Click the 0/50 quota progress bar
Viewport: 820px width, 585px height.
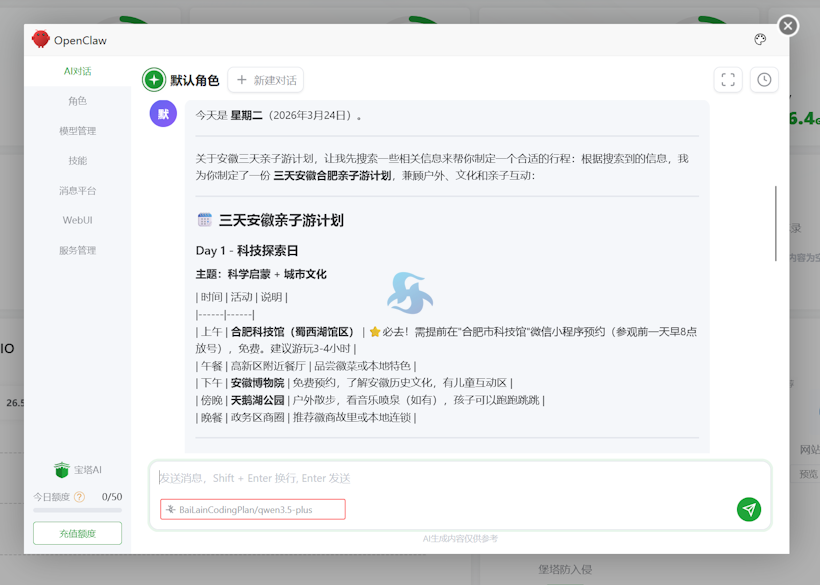click(x=77, y=511)
